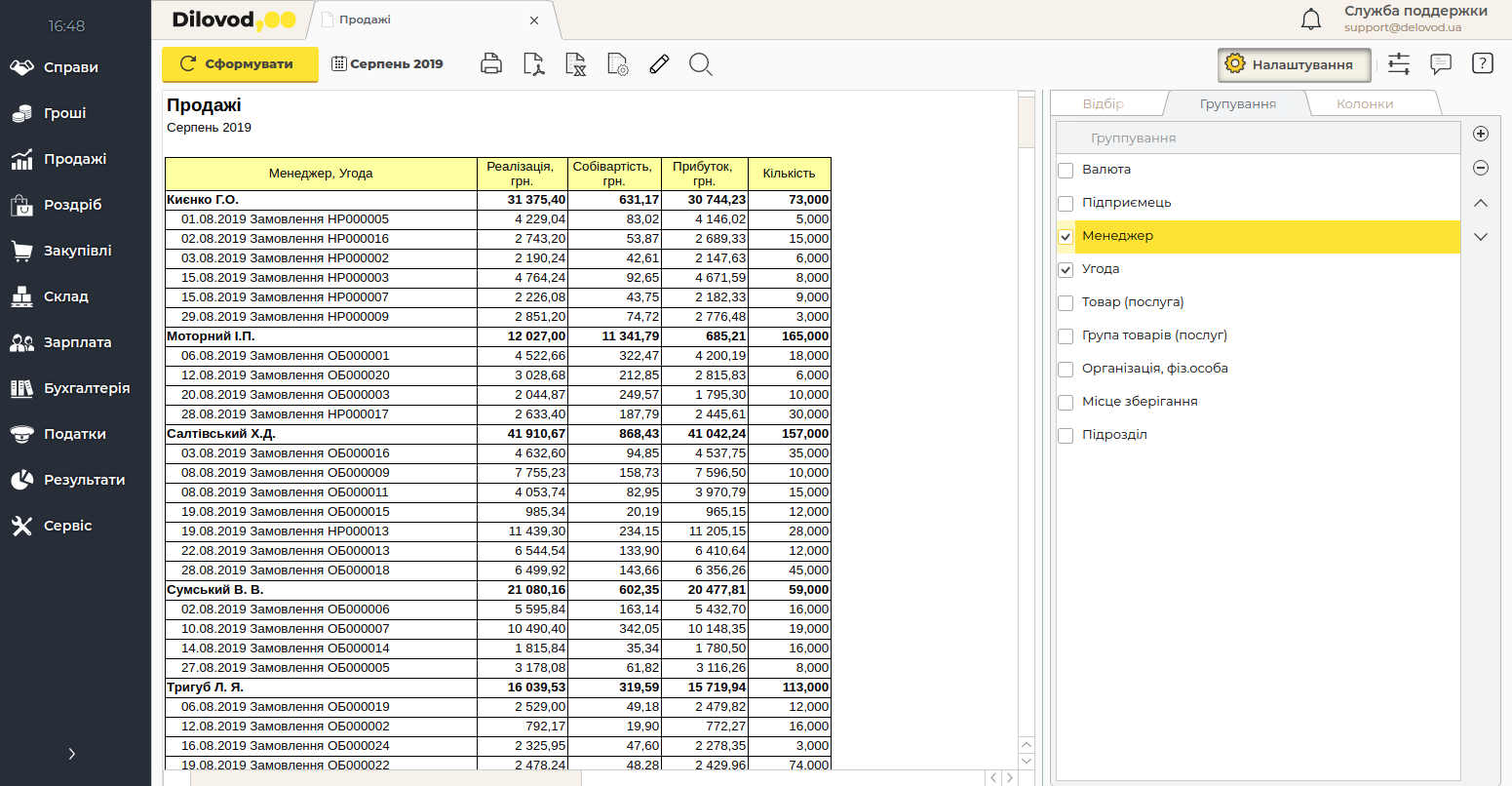Click the report horizontal scrollbar

386,778
